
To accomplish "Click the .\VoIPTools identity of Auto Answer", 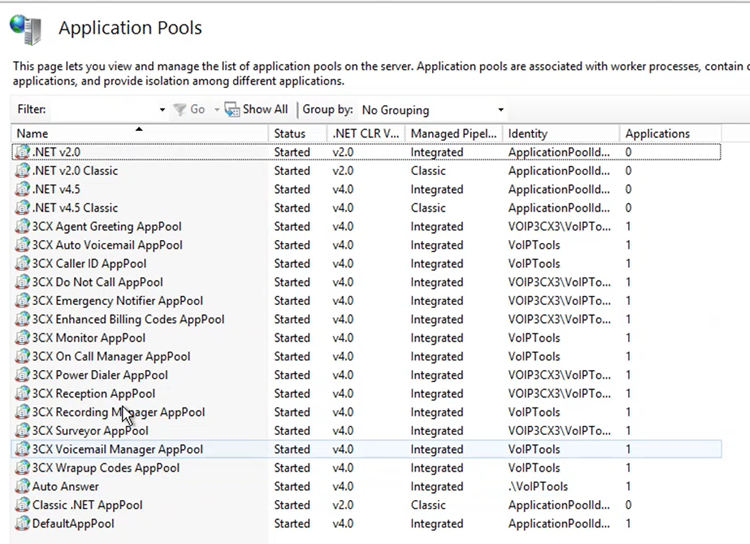I will point(538,487).
